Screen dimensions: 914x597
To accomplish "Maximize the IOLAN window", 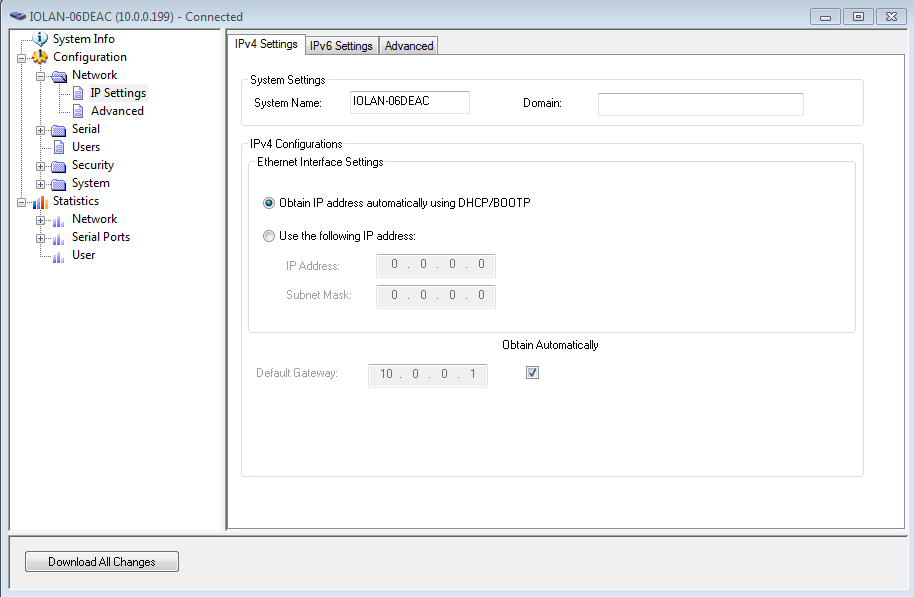I will pyautogui.click(x=858, y=17).
